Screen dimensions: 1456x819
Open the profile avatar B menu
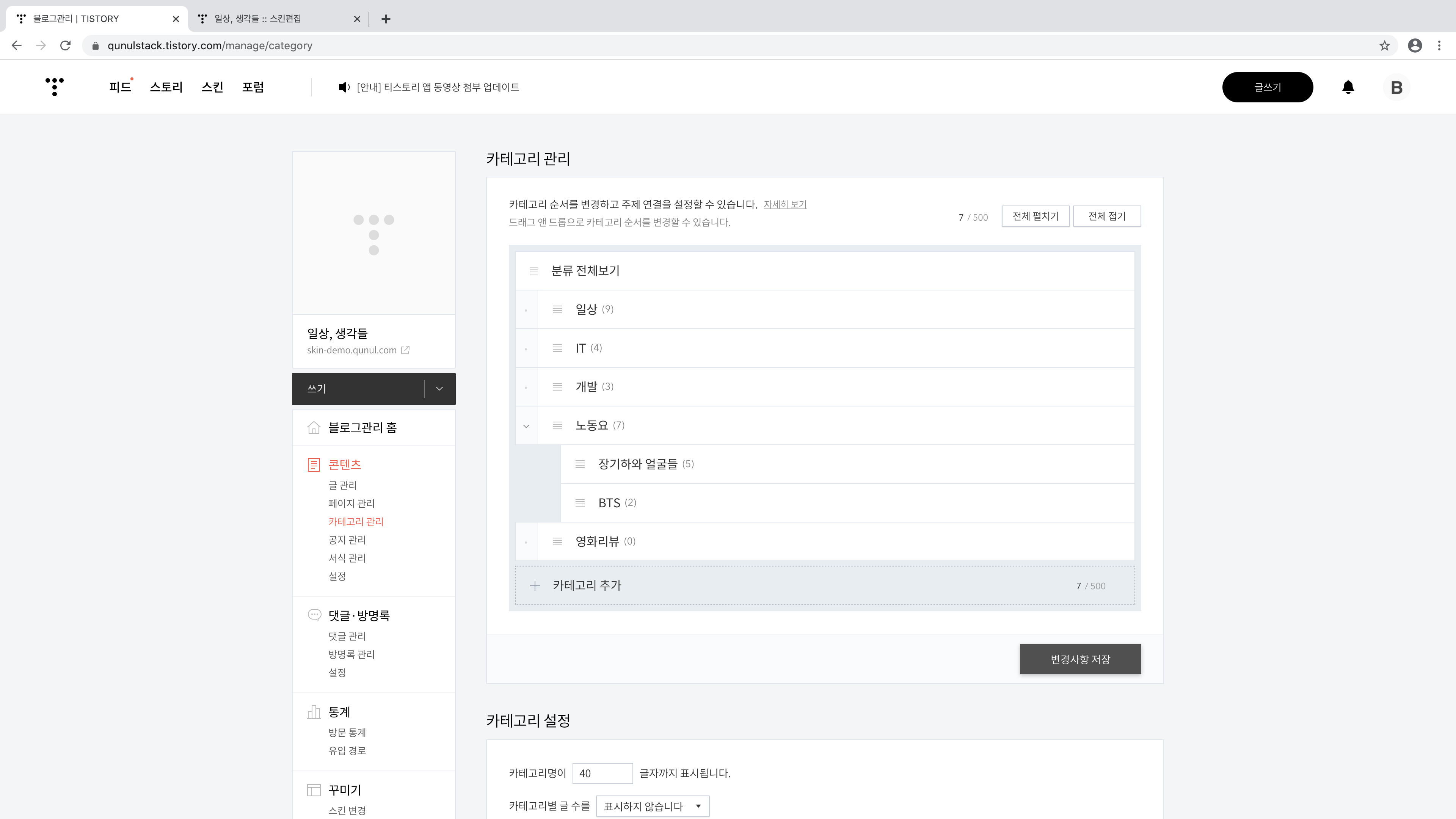(1396, 88)
